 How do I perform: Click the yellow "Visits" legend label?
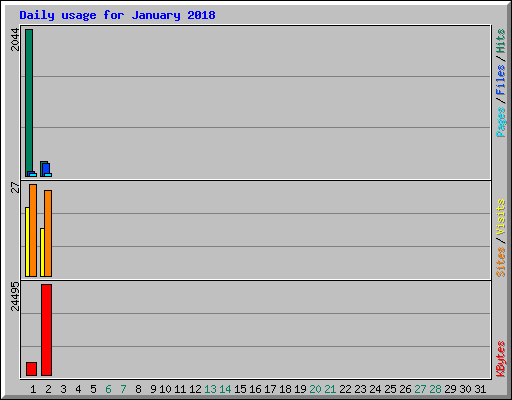tap(501, 217)
